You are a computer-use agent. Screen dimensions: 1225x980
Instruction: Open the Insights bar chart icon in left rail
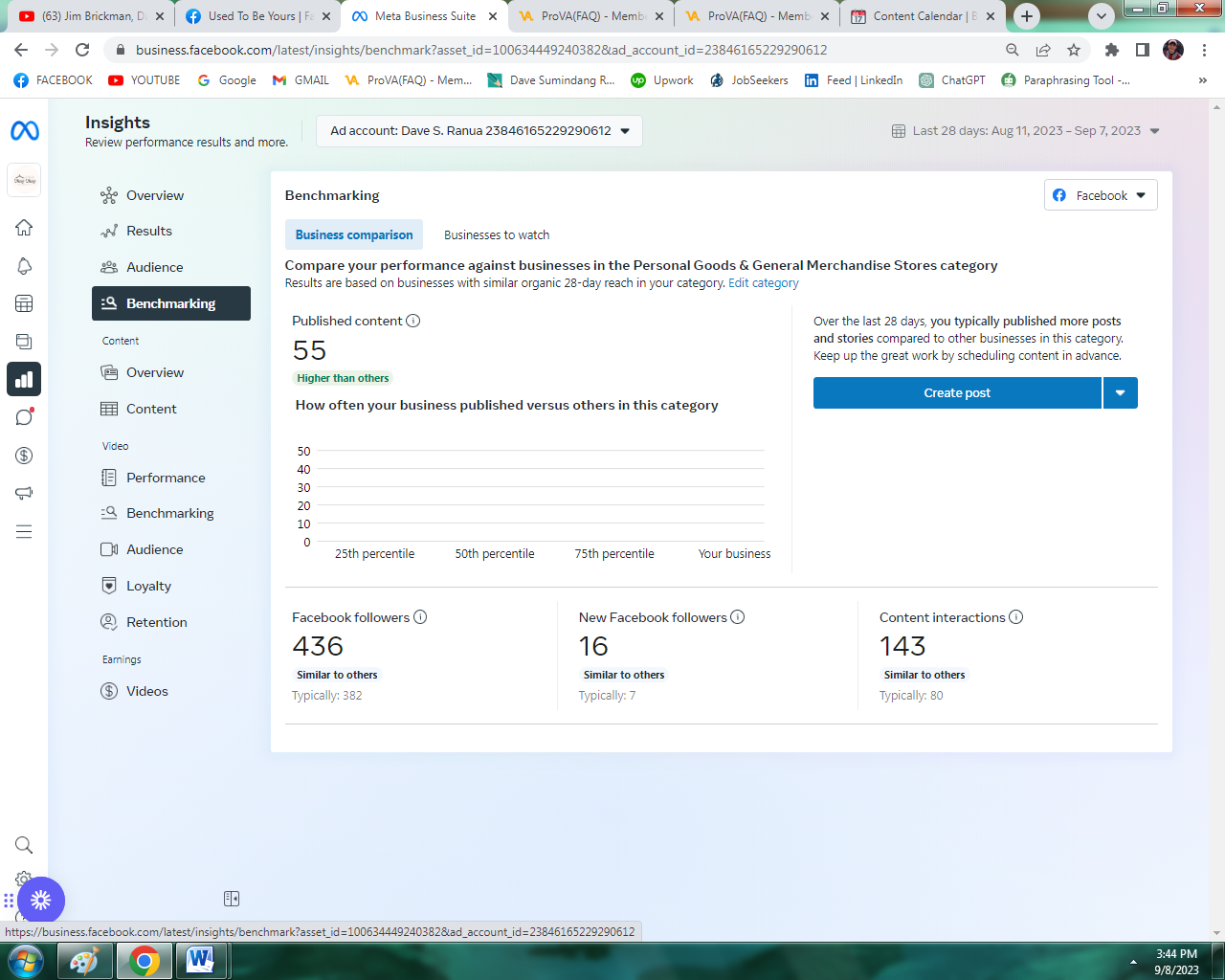pyautogui.click(x=24, y=379)
